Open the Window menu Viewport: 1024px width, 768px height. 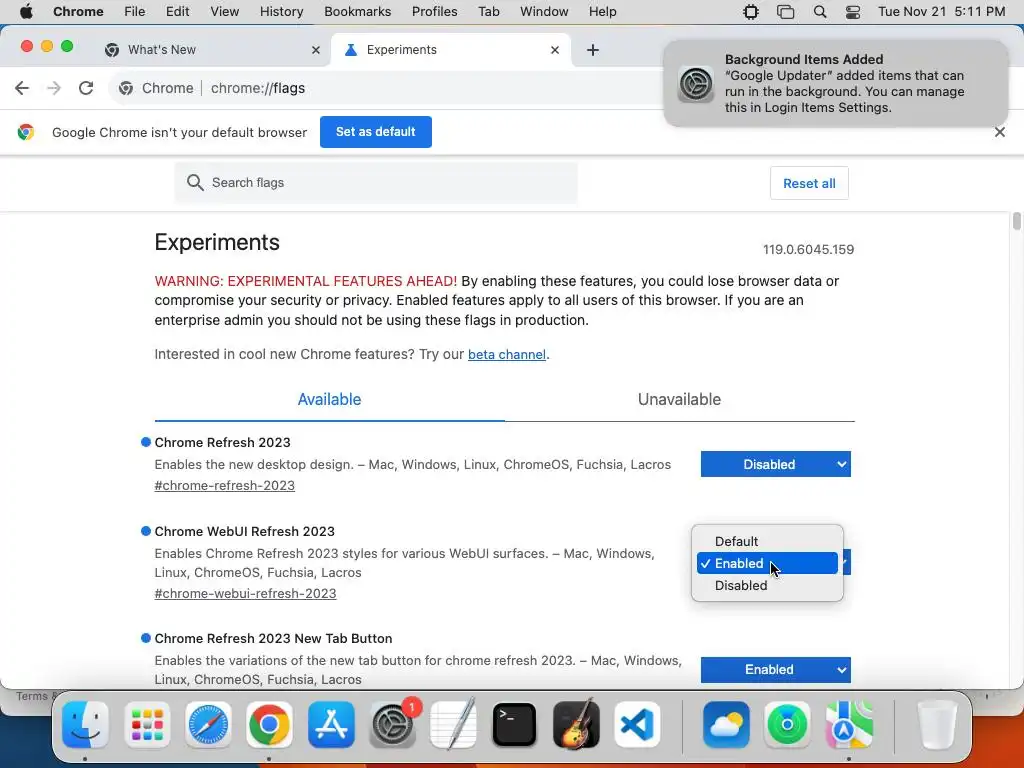point(544,12)
